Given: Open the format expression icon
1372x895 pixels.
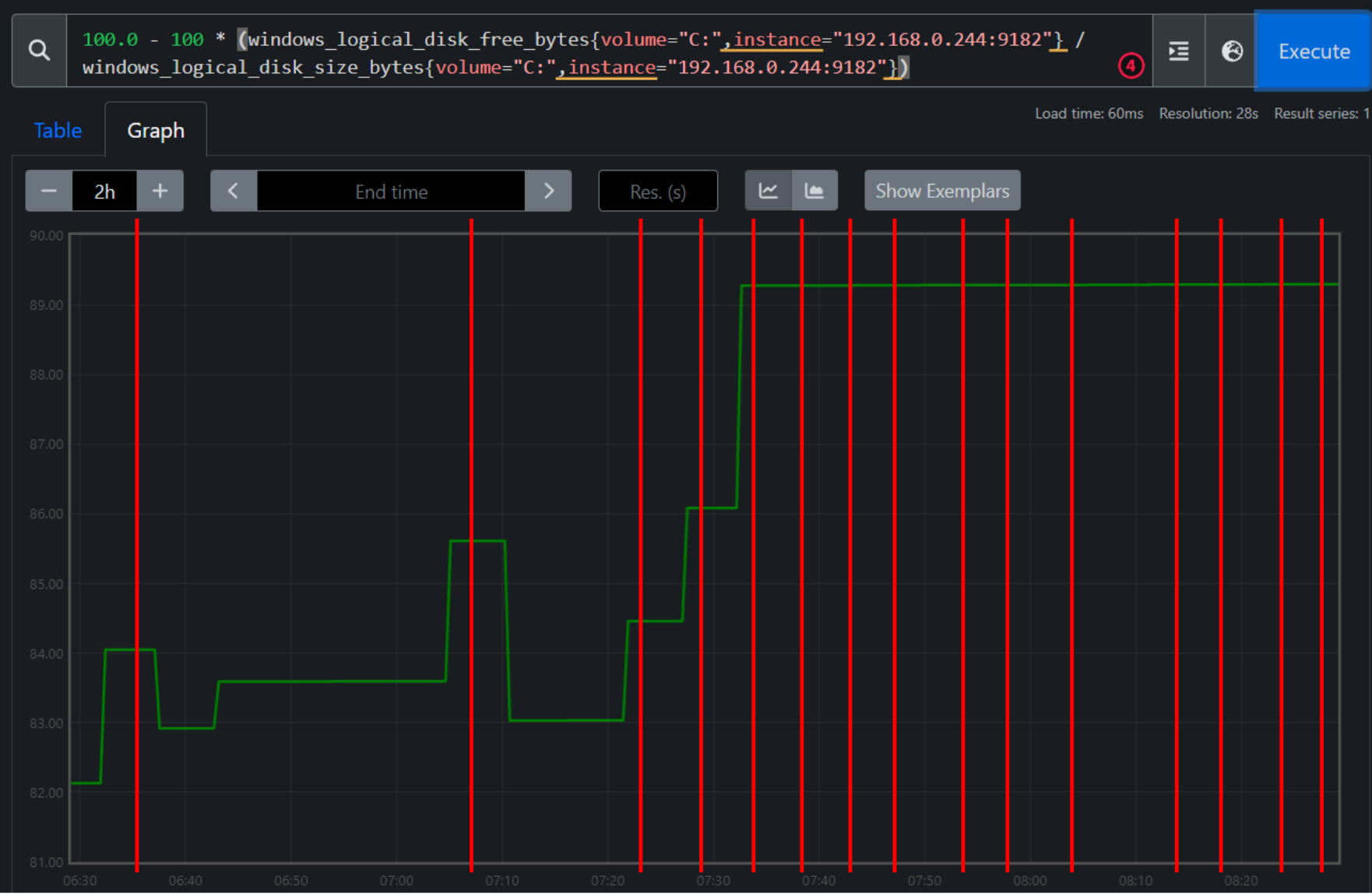Looking at the screenshot, I should pos(1178,51).
